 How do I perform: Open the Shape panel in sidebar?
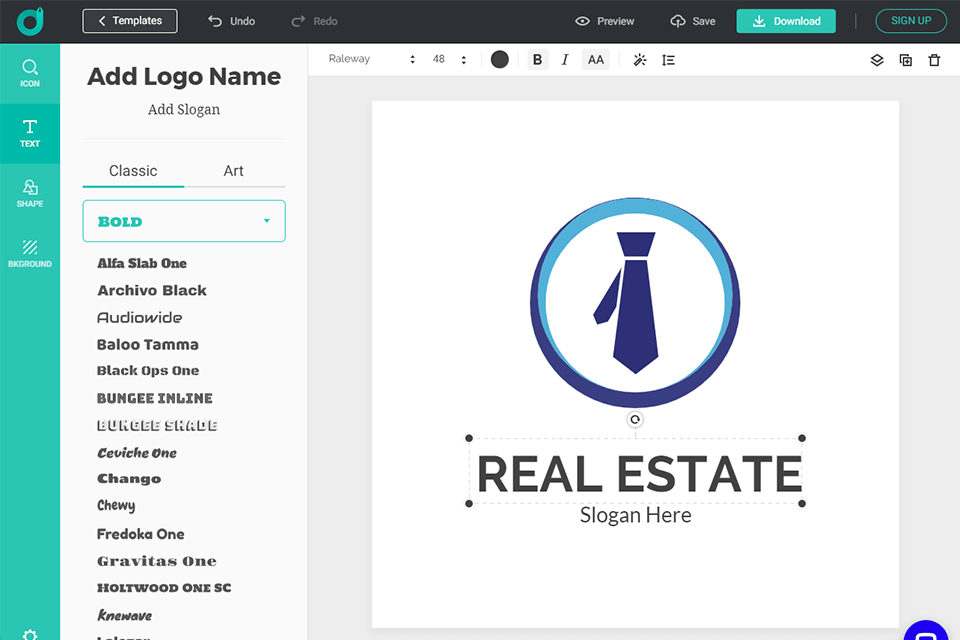[x=29, y=194]
